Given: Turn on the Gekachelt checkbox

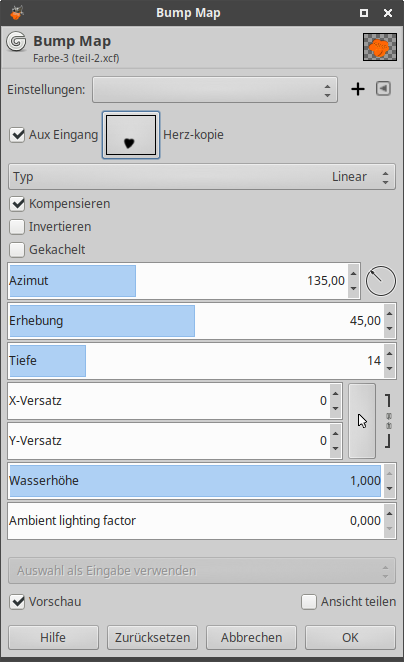Looking at the screenshot, I should click(x=17, y=250).
